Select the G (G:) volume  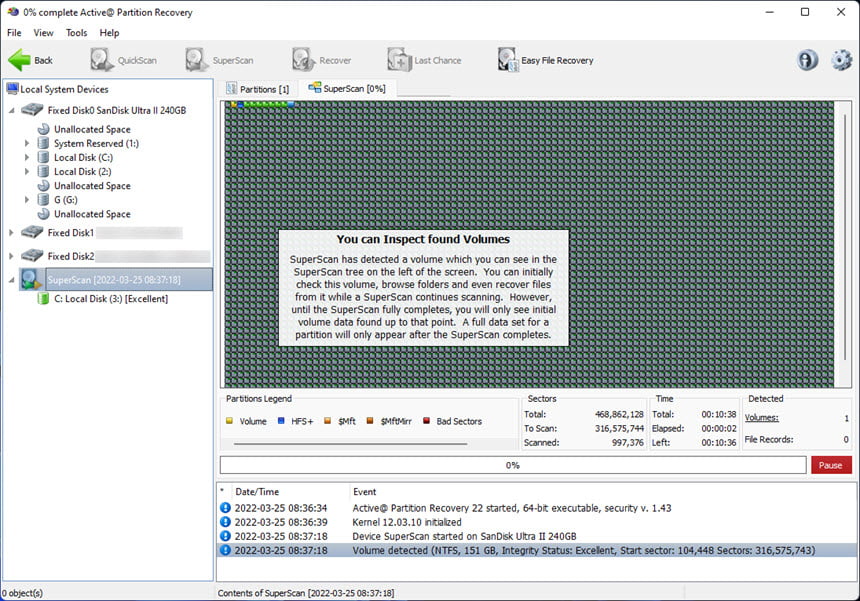pyautogui.click(x=66, y=200)
